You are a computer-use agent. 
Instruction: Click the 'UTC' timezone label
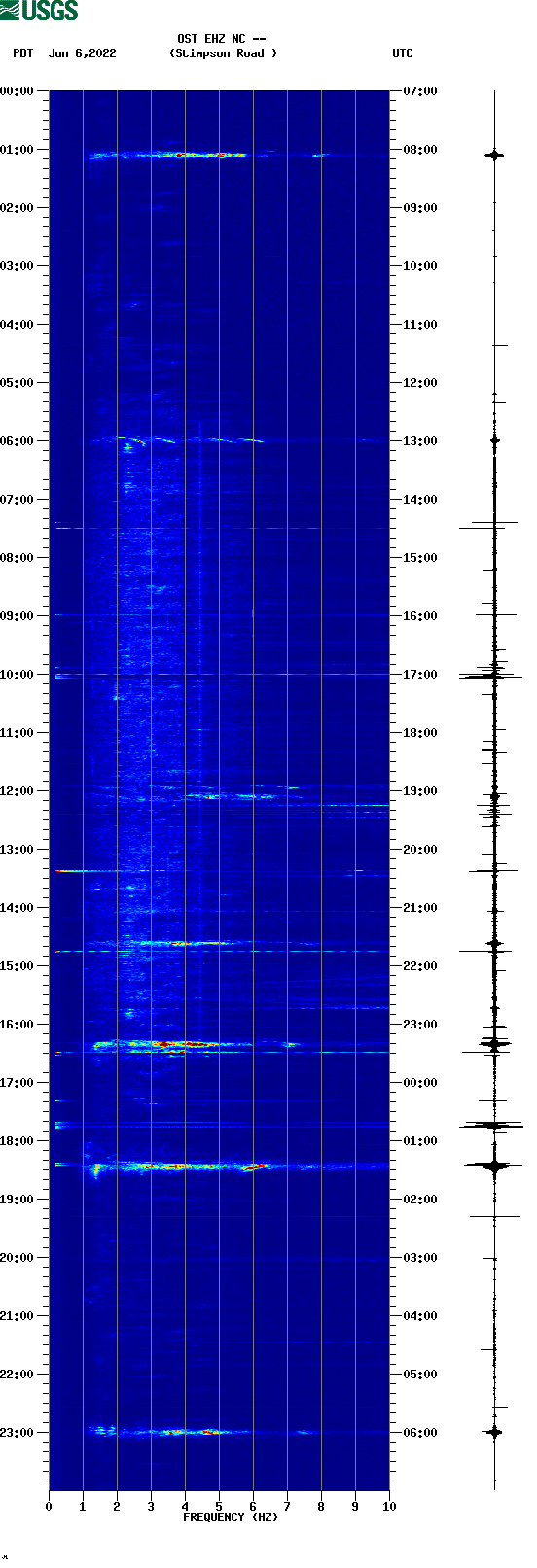[x=403, y=53]
